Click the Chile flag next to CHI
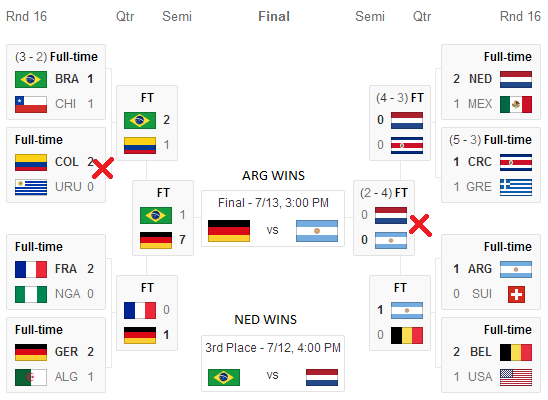The image size is (548, 400). coord(31,104)
